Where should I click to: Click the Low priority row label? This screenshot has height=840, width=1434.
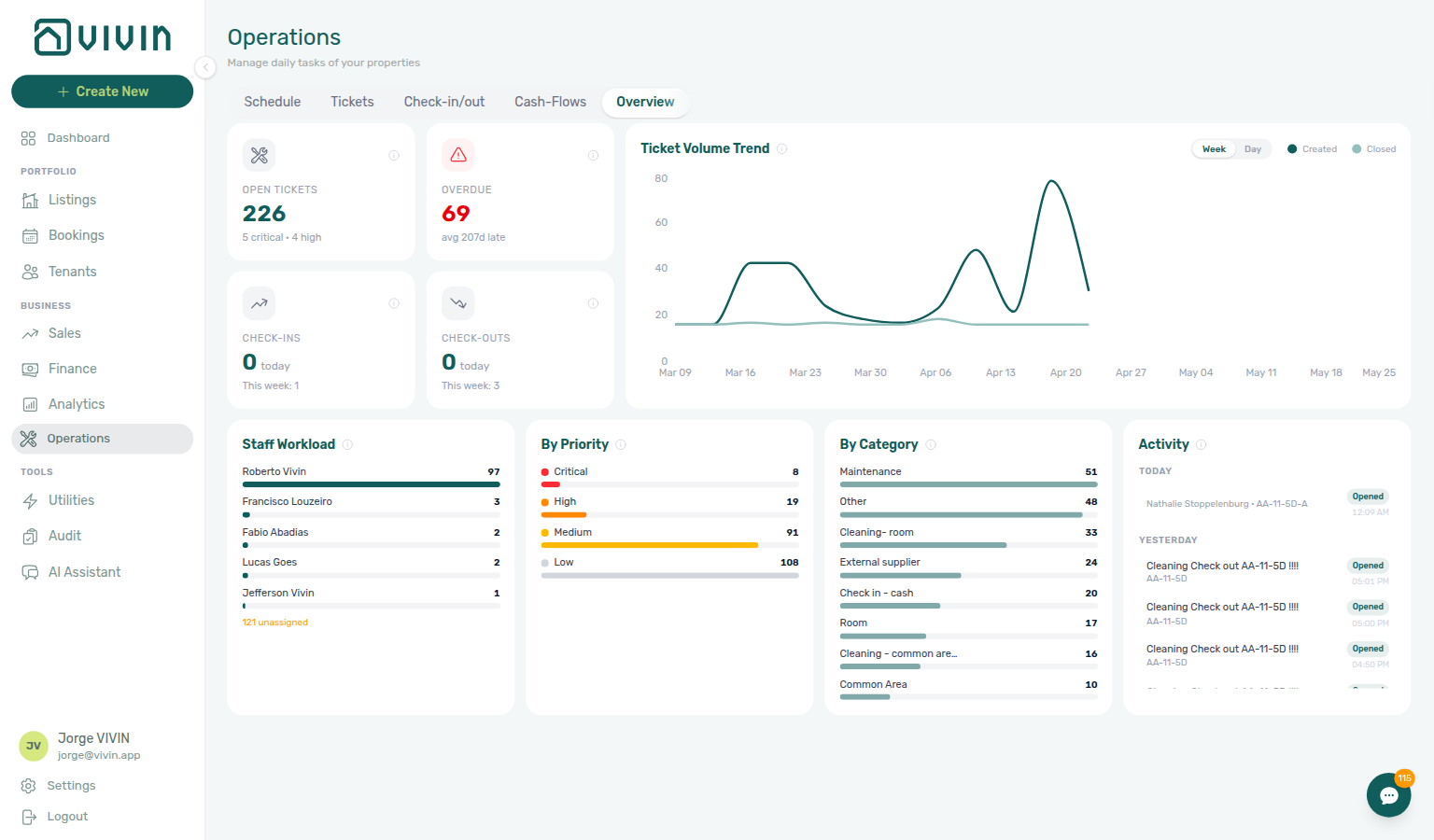click(564, 563)
